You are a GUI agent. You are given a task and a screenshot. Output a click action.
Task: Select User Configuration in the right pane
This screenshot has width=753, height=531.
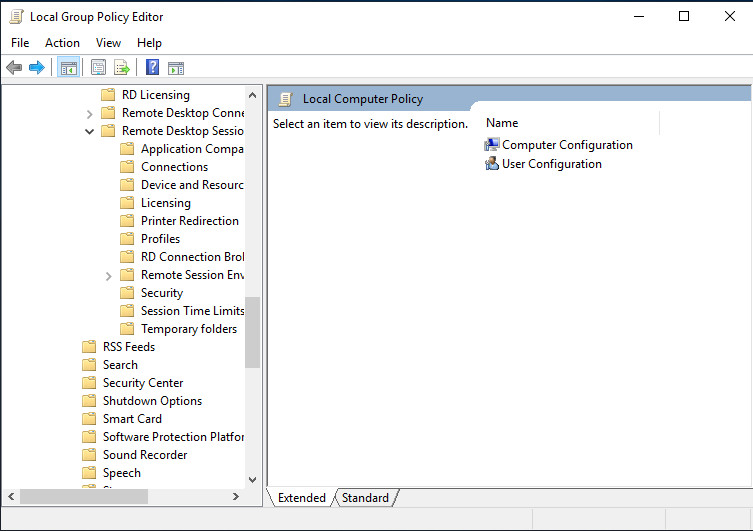pyautogui.click(x=551, y=164)
